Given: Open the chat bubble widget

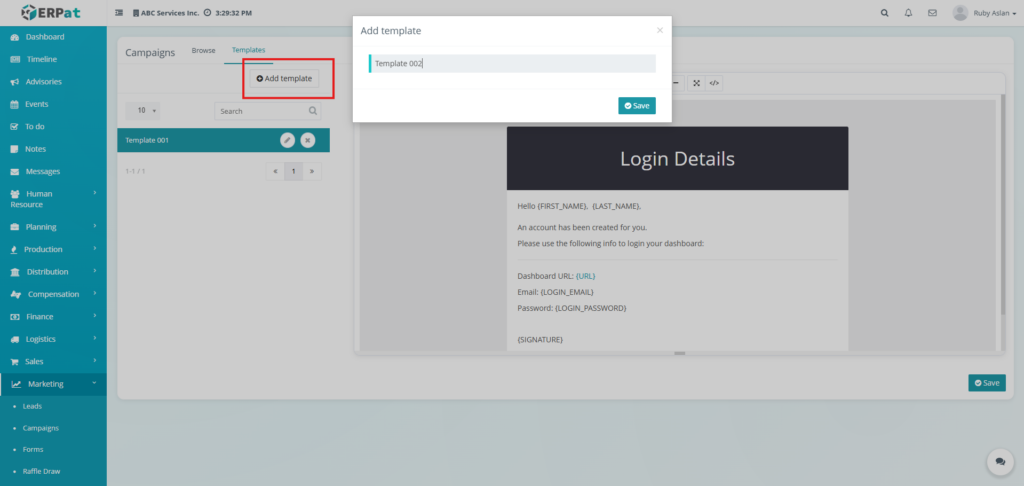Looking at the screenshot, I should point(1000,461).
